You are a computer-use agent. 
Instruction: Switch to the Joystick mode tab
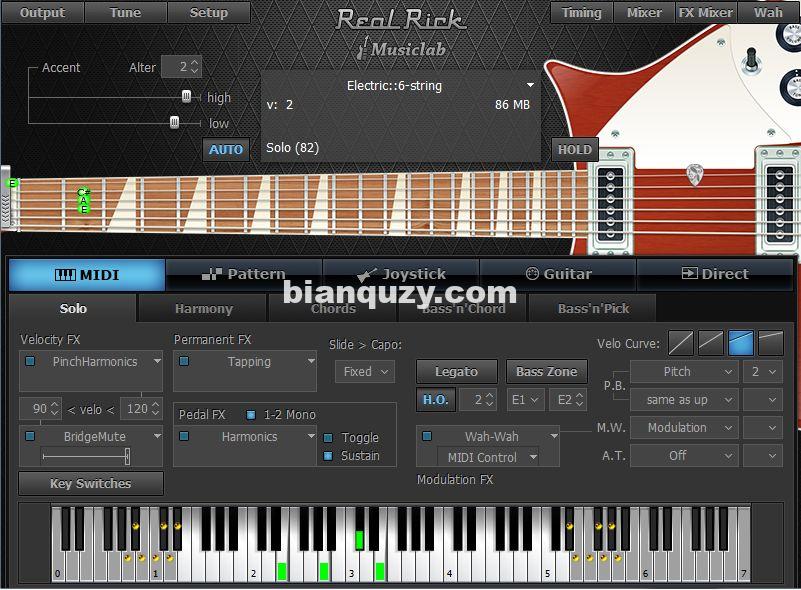point(402,274)
